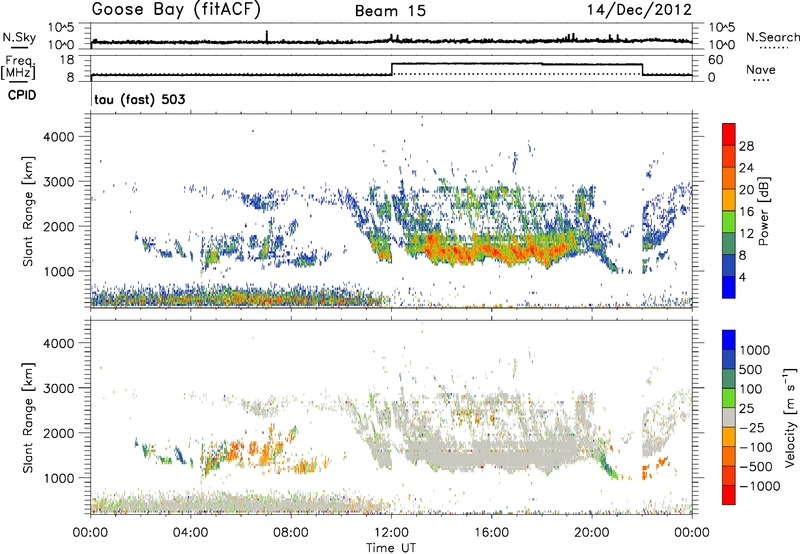Click the "24" label on the Power colorbar
The image size is (800, 554).
pyautogui.click(x=746, y=168)
